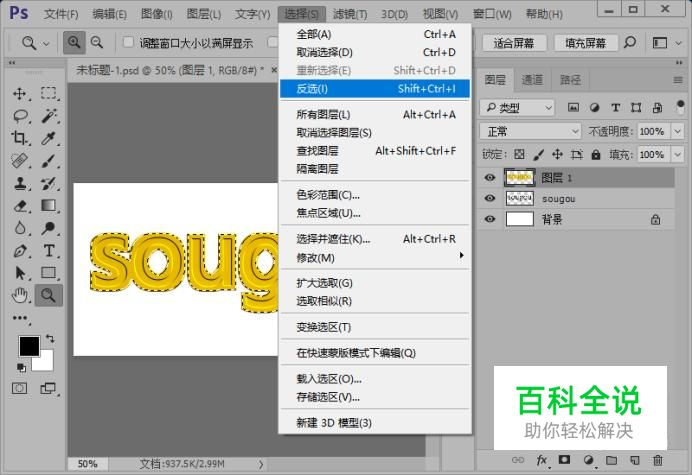
Task: Select the Rectangular Marquee tool
Action: pos(49,93)
